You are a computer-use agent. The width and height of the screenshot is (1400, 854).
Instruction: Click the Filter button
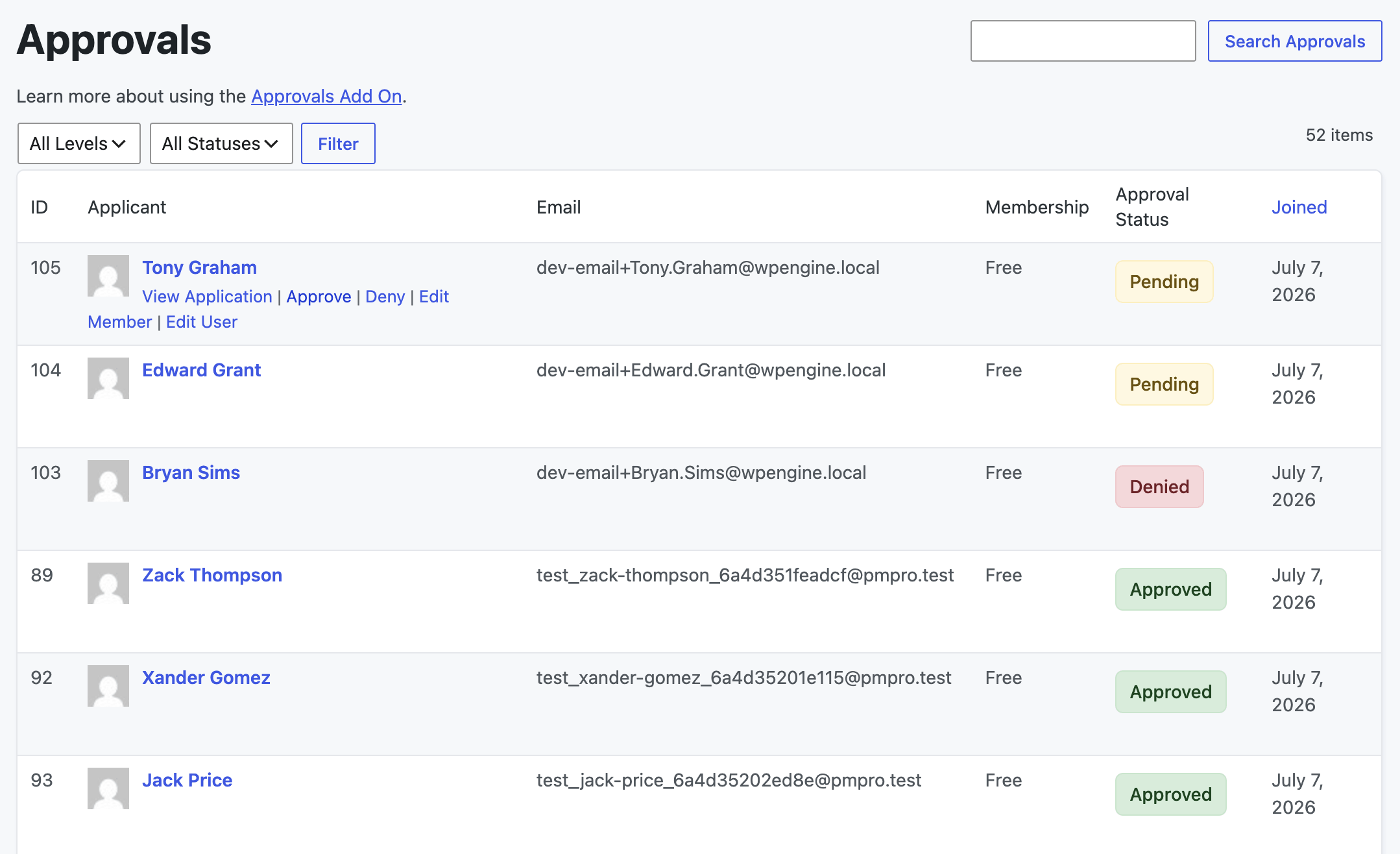pyautogui.click(x=338, y=143)
